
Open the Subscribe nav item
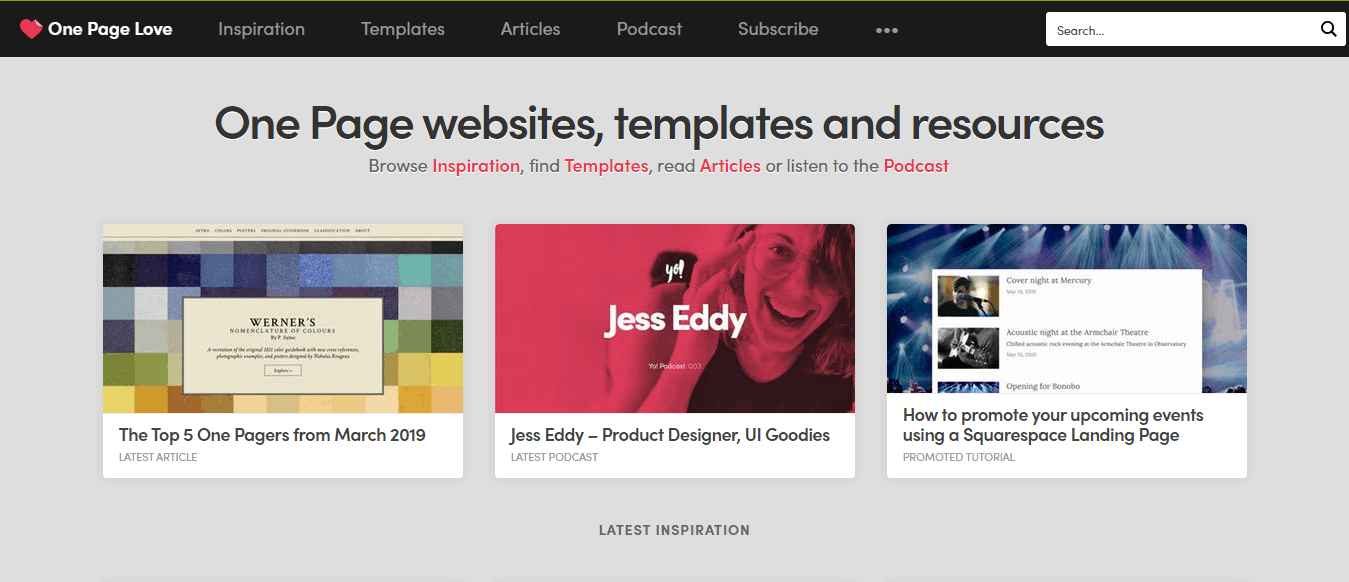tap(778, 29)
